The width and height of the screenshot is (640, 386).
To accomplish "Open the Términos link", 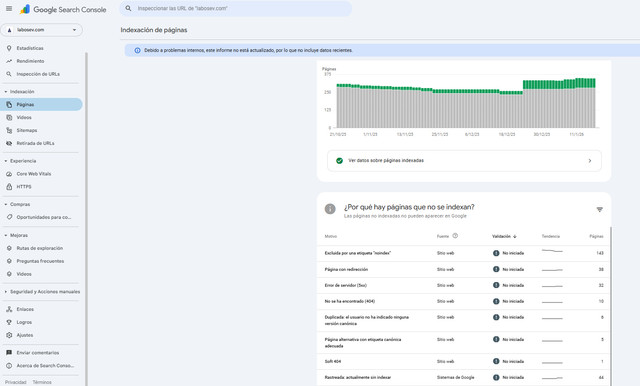I will click(x=42, y=382).
